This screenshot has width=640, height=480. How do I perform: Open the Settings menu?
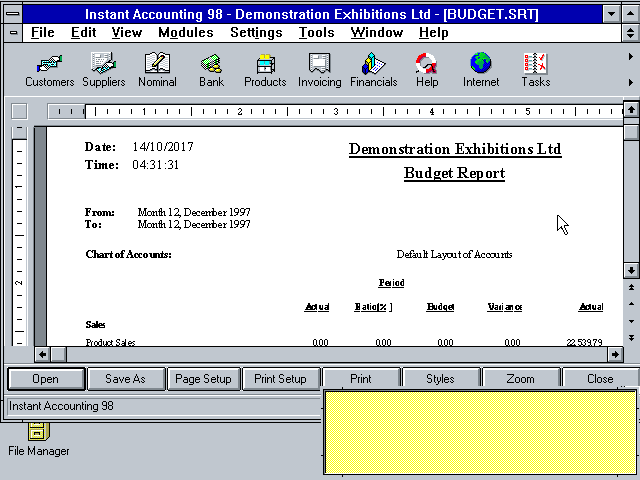pyautogui.click(x=256, y=33)
